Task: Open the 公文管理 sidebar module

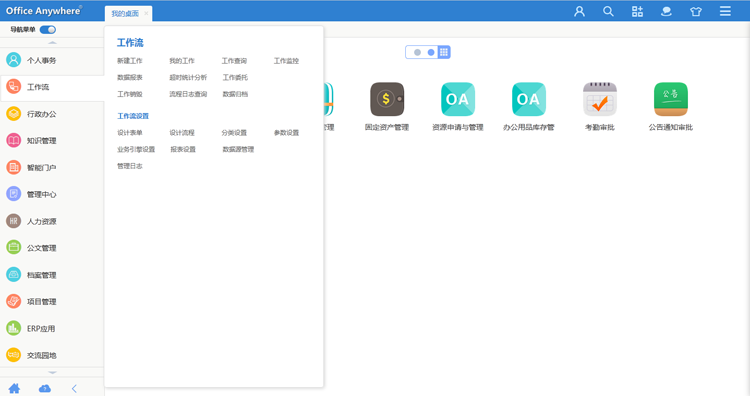Action: 52,248
